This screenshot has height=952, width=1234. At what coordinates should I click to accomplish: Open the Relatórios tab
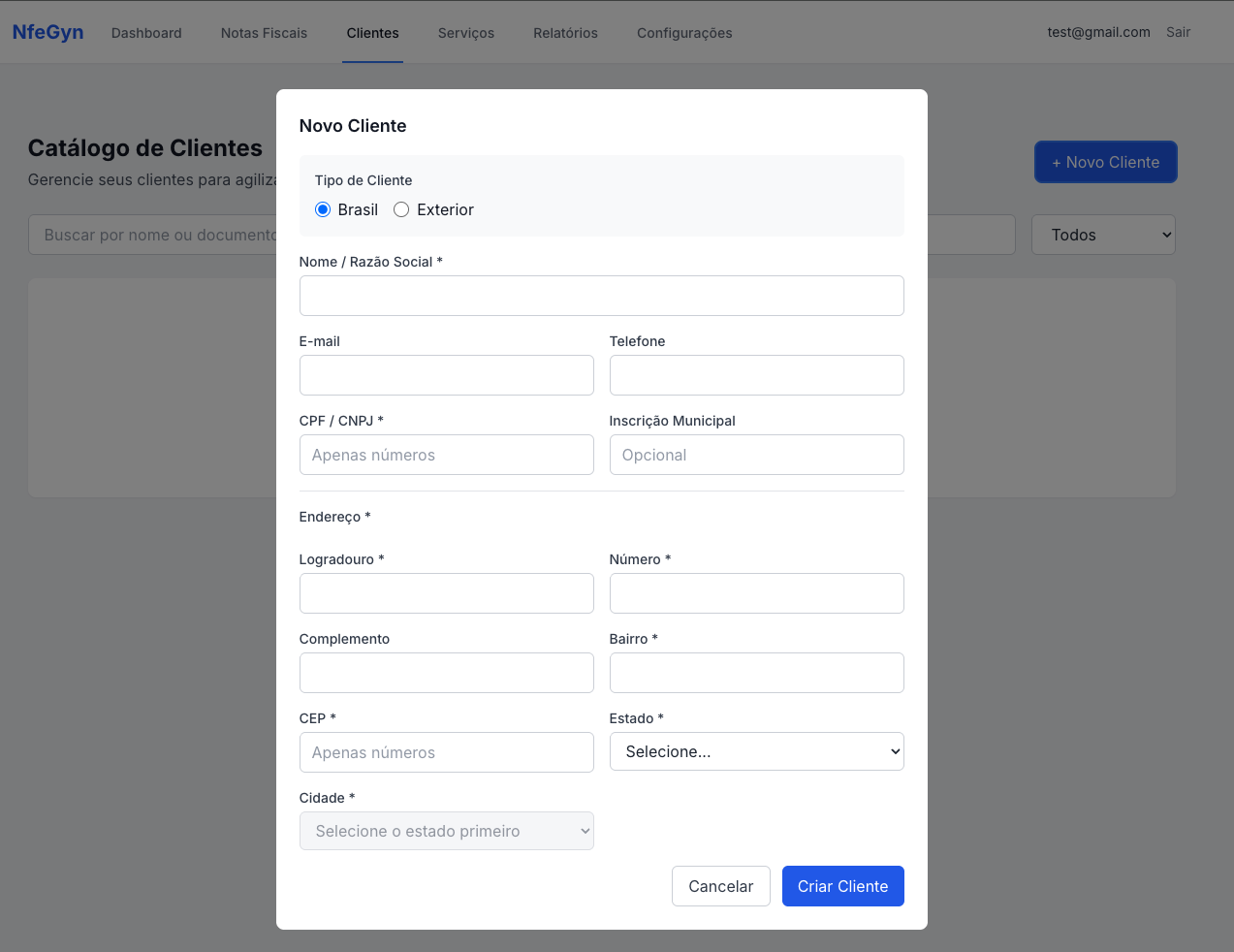(x=565, y=33)
